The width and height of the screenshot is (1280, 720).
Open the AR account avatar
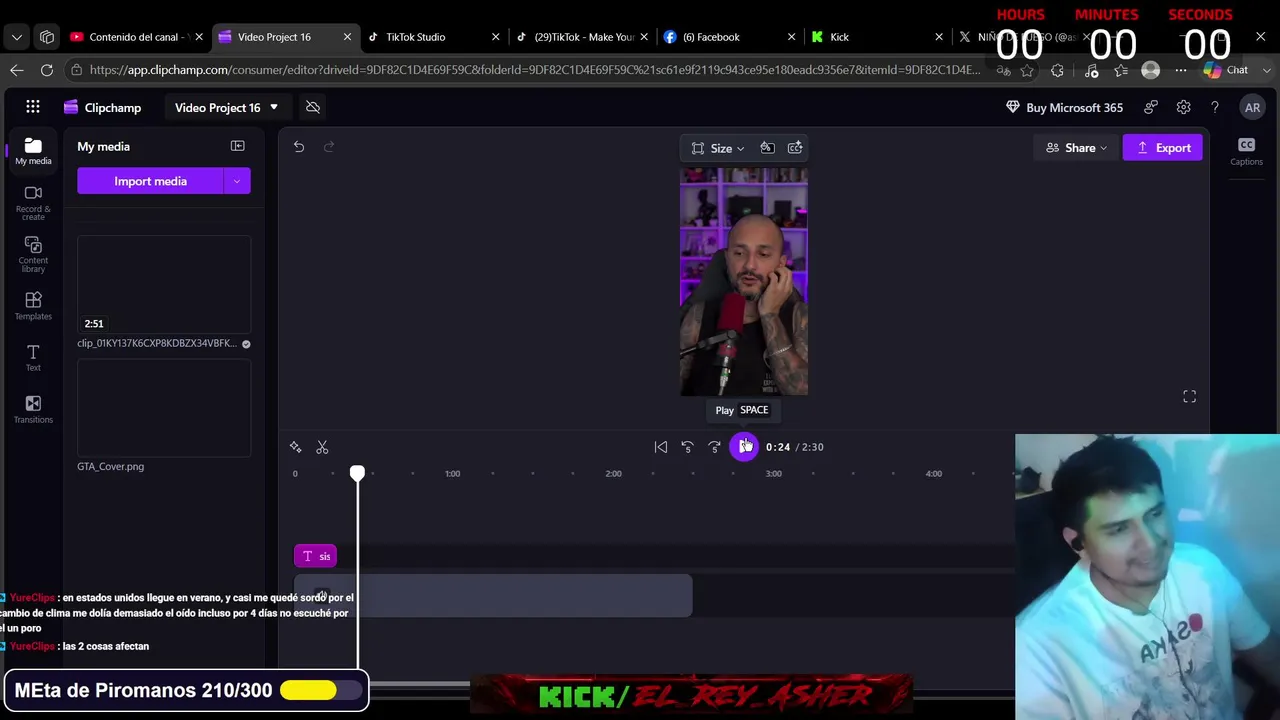(x=1252, y=107)
